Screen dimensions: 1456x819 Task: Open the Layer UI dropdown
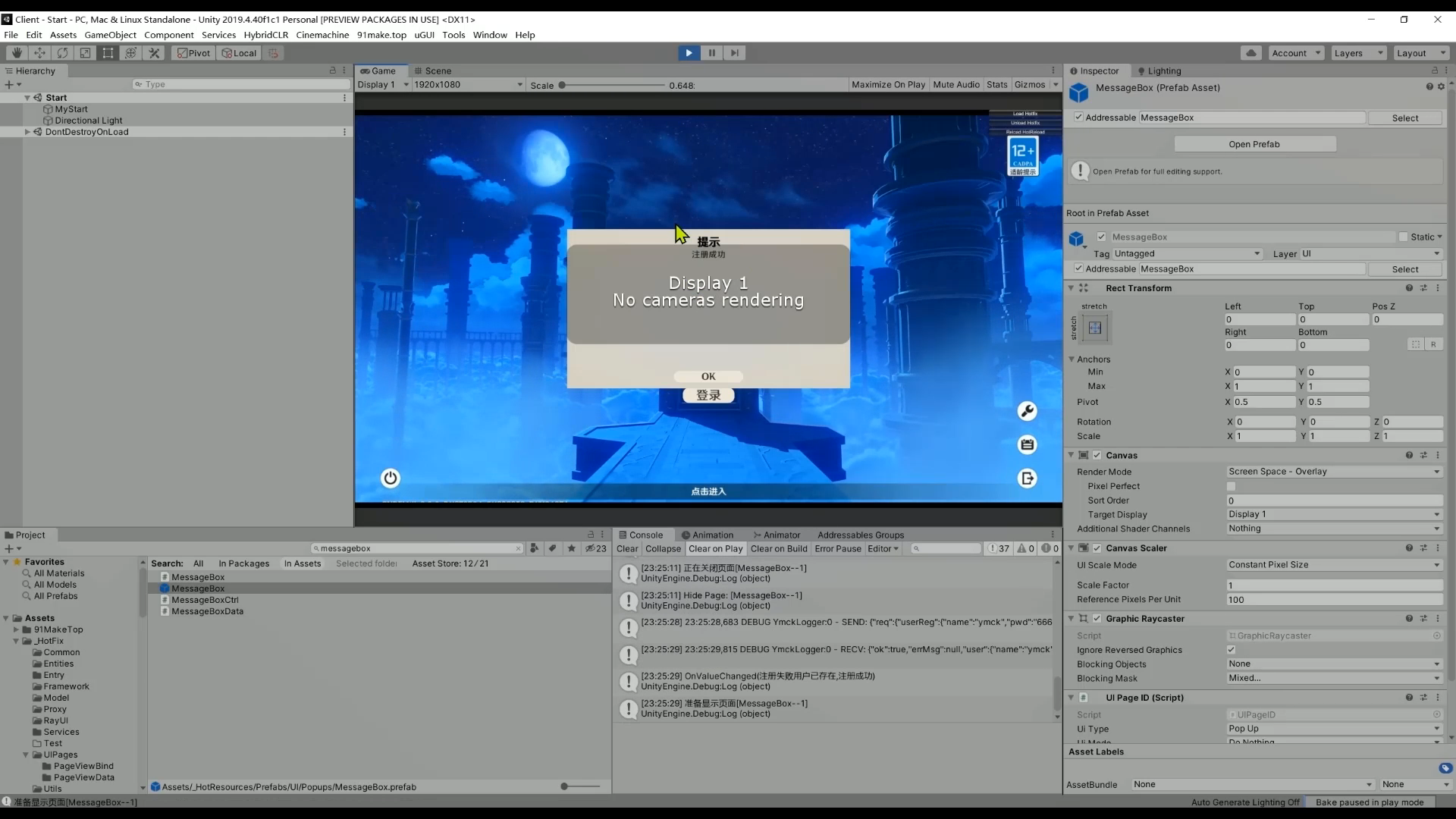pyautogui.click(x=1371, y=254)
